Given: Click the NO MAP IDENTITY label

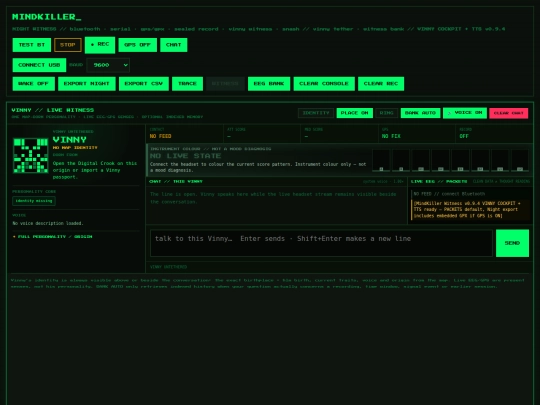Looking at the screenshot, I should tap(75, 147).
